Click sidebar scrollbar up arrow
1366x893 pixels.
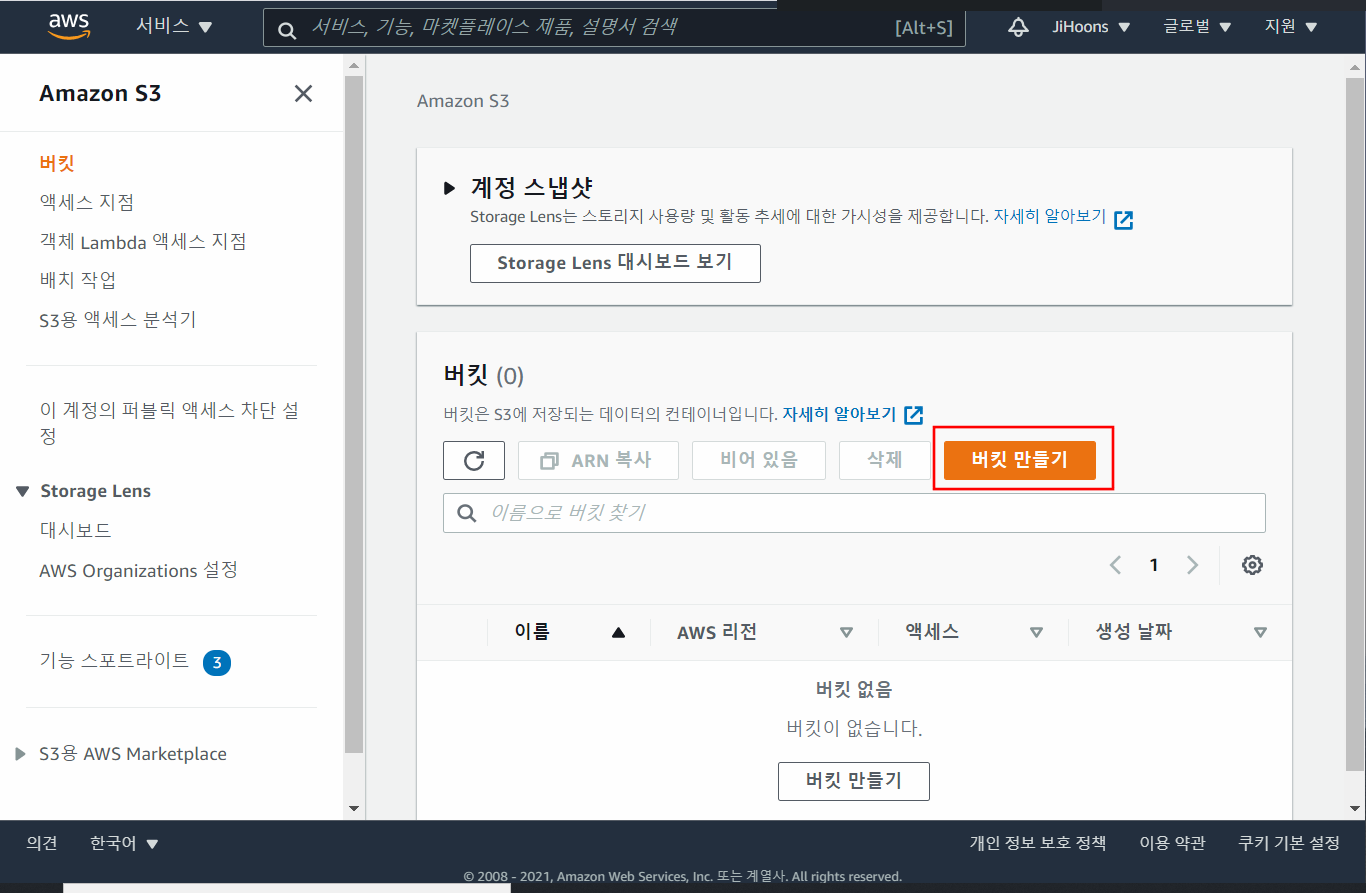[x=354, y=65]
